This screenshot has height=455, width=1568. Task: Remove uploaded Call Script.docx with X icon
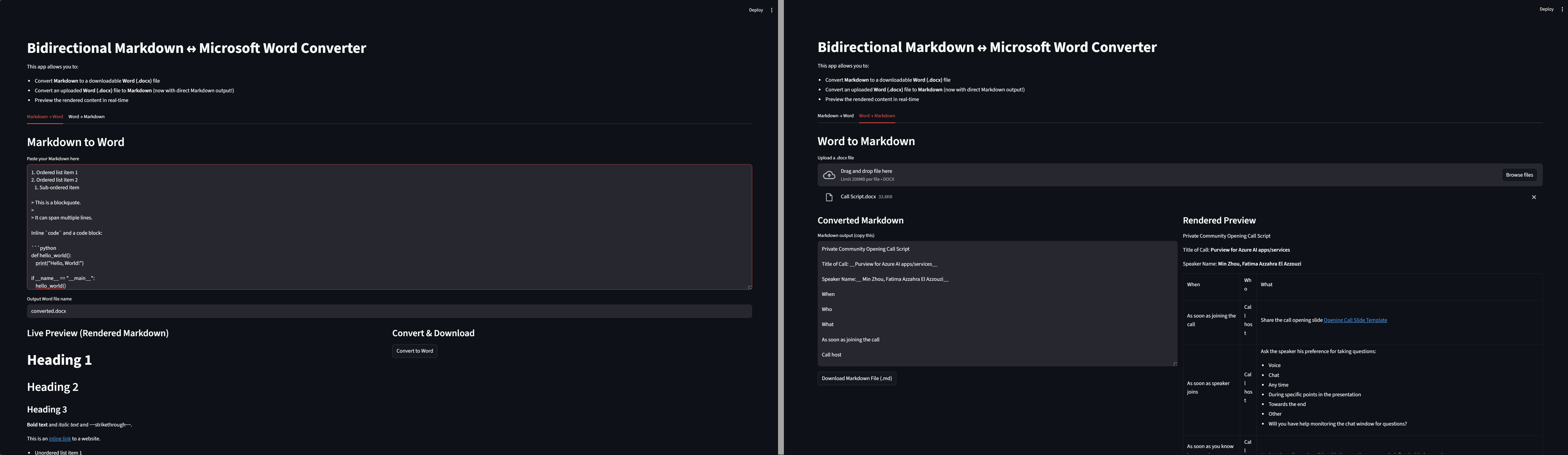pyautogui.click(x=1533, y=197)
